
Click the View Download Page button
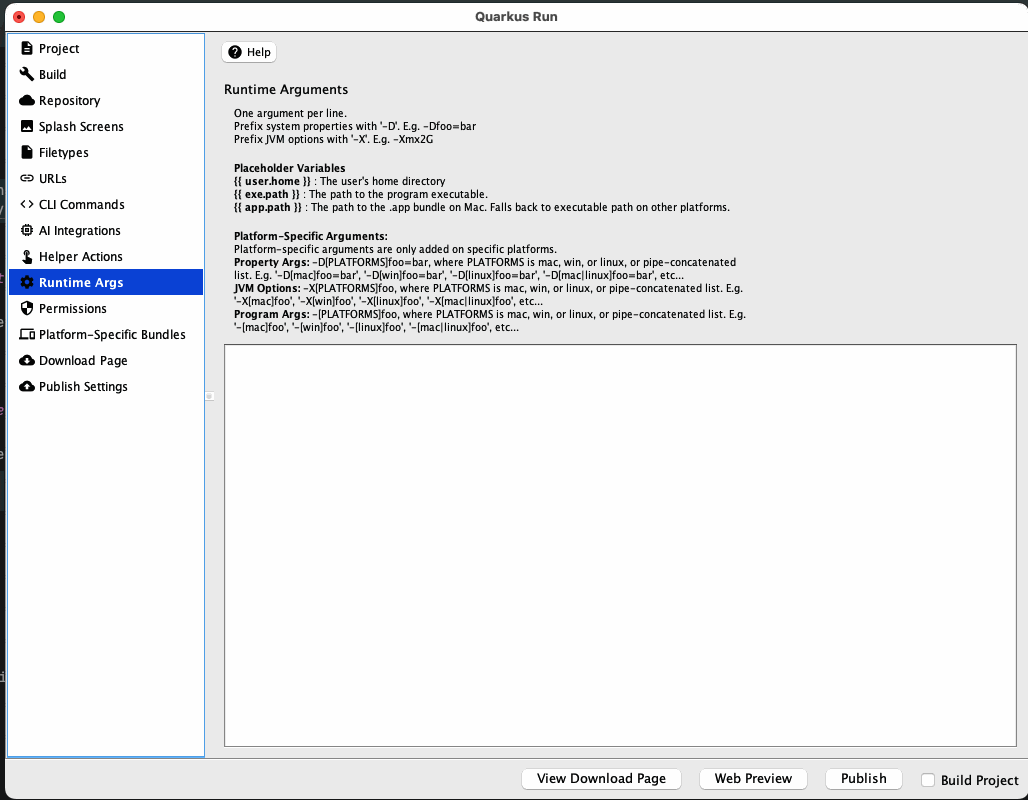pos(601,778)
